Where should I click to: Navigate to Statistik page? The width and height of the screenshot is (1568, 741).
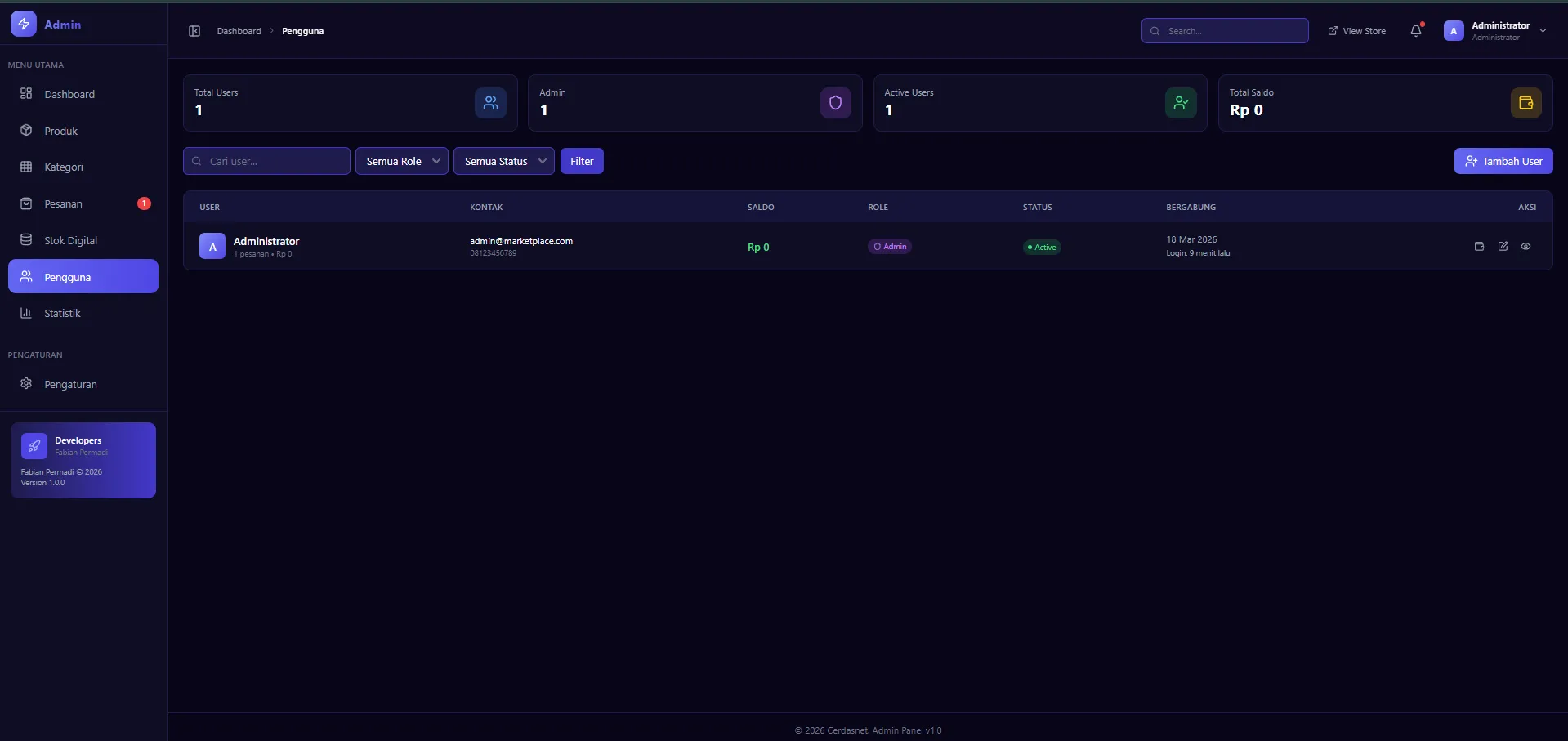pos(62,313)
